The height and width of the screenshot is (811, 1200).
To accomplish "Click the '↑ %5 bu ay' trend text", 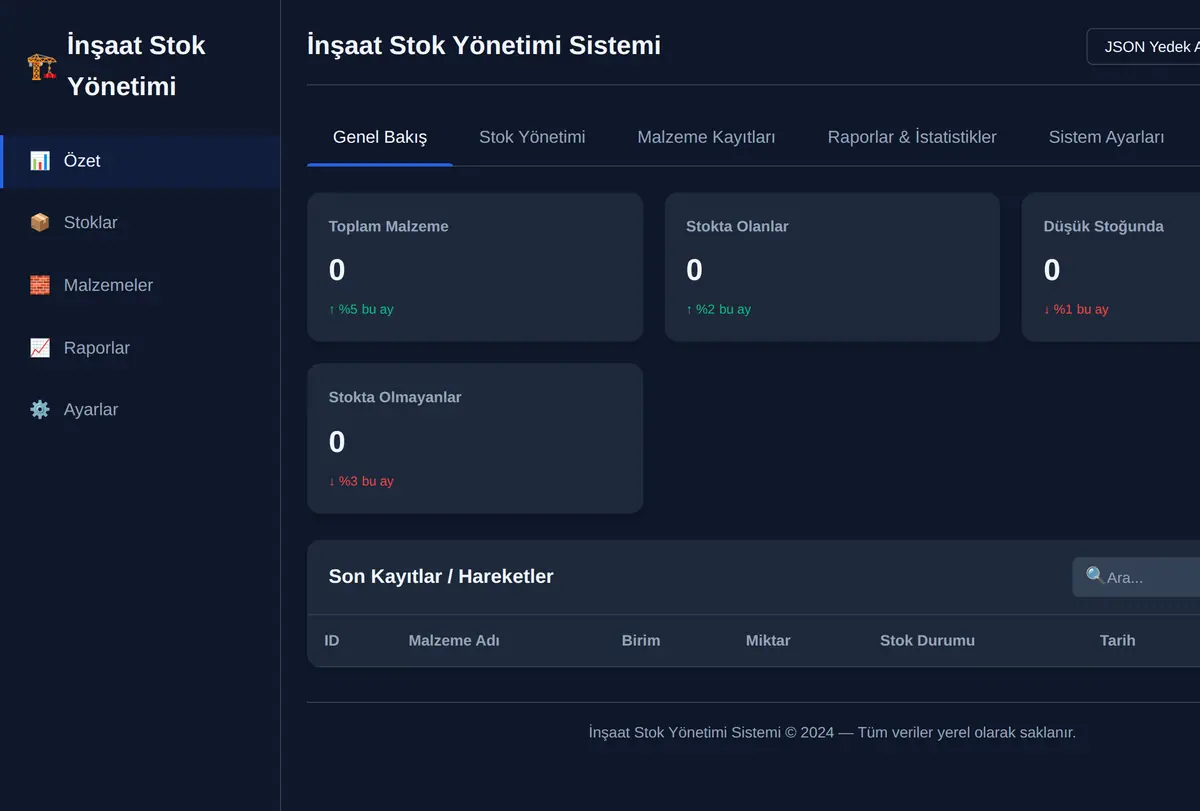I will click(x=361, y=309).
